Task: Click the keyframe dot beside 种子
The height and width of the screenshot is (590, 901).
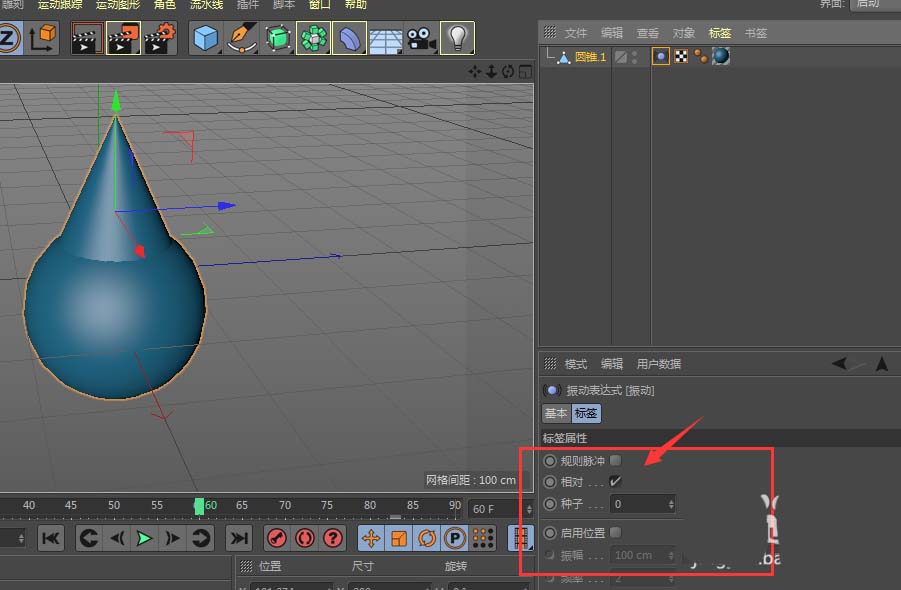Action: pos(550,504)
